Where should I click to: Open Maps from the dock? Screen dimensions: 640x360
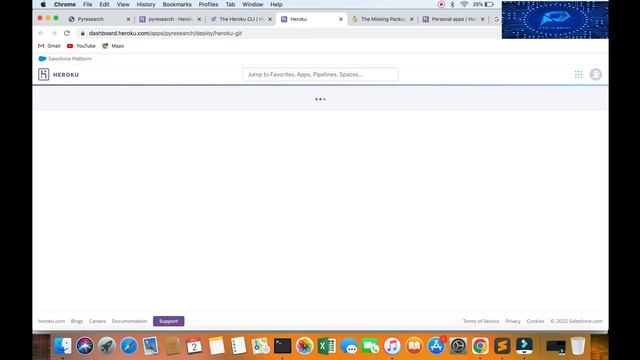(260, 346)
